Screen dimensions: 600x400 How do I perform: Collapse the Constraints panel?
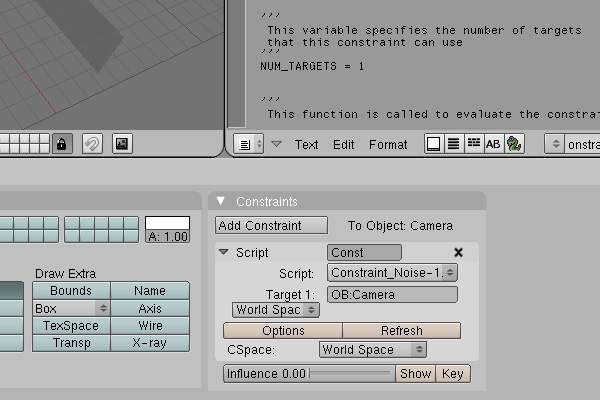pyautogui.click(x=220, y=201)
